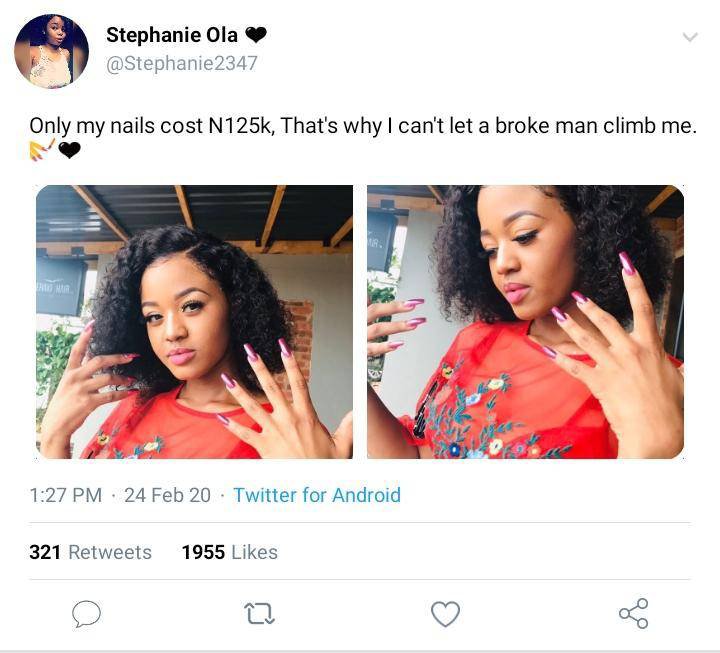The width and height of the screenshot is (720, 653).
Task: Click the black heart emoji below tweet text
Action: click(69, 150)
